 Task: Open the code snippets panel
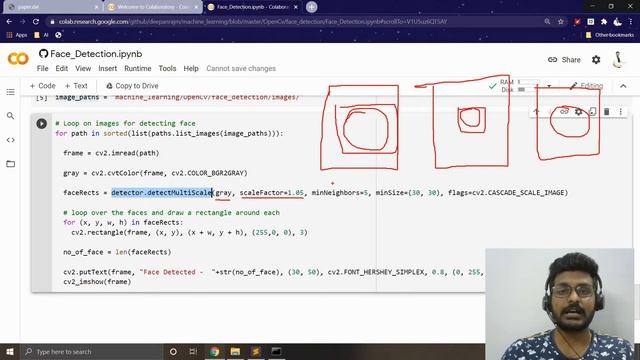pyautogui.click(x=11, y=140)
